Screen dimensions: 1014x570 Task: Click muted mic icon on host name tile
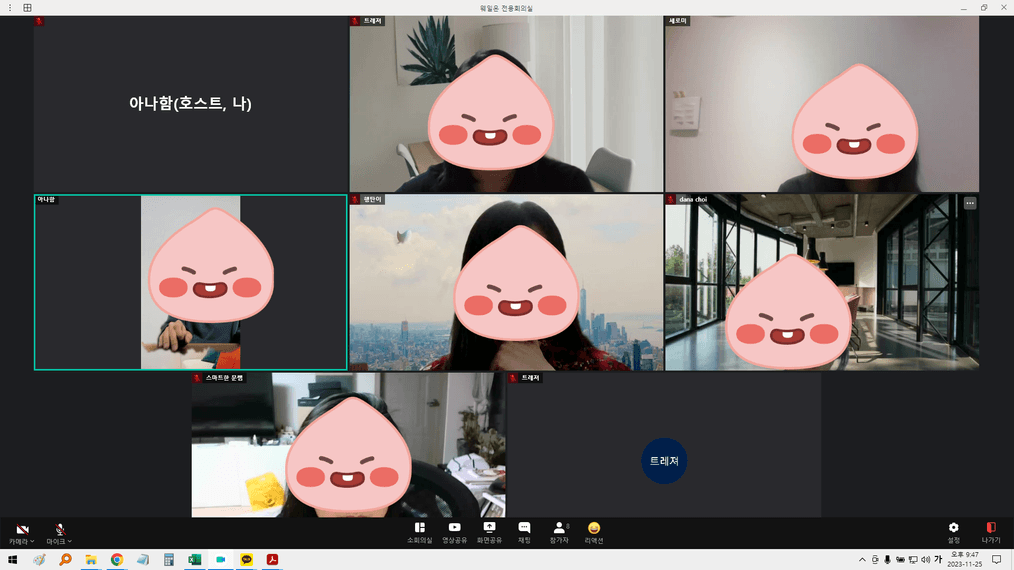click(x=39, y=21)
